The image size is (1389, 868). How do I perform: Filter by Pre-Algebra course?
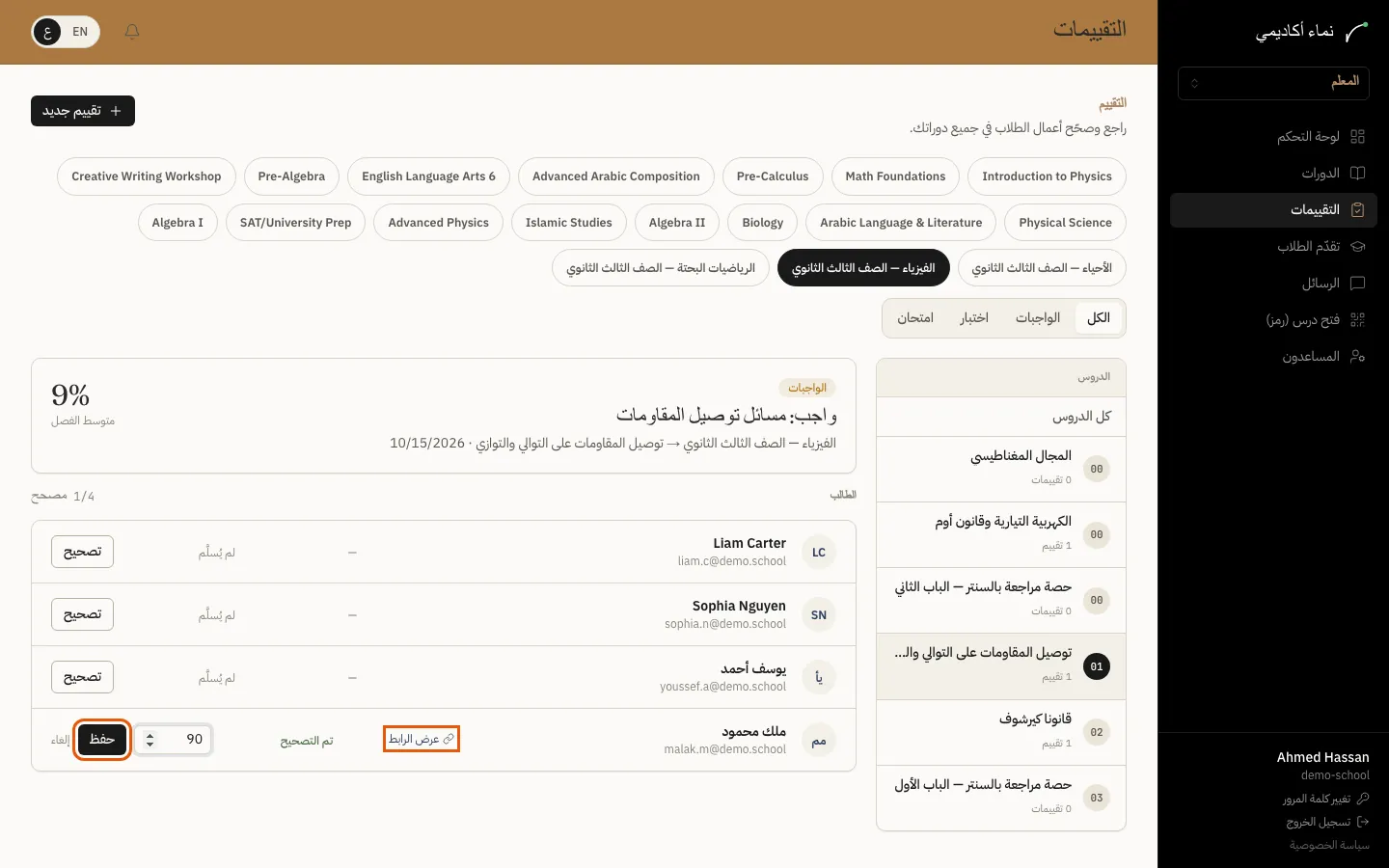pos(291,176)
